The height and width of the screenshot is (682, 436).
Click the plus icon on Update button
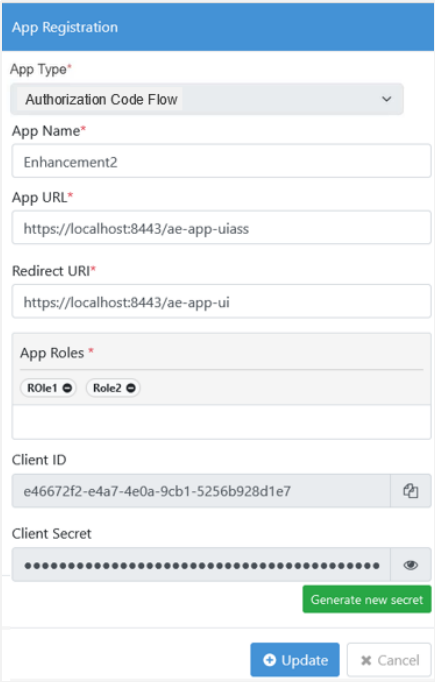[x=270, y=660]
